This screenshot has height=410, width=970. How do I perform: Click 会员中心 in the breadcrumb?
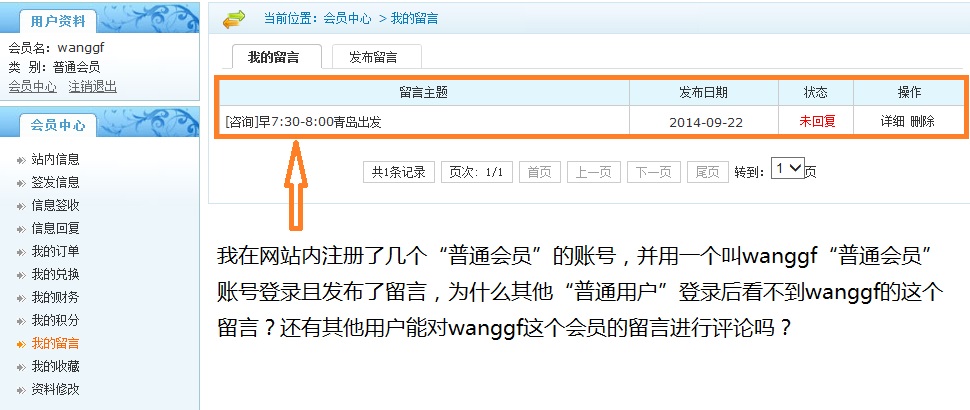pyautogui.click(x=348, y=19)
